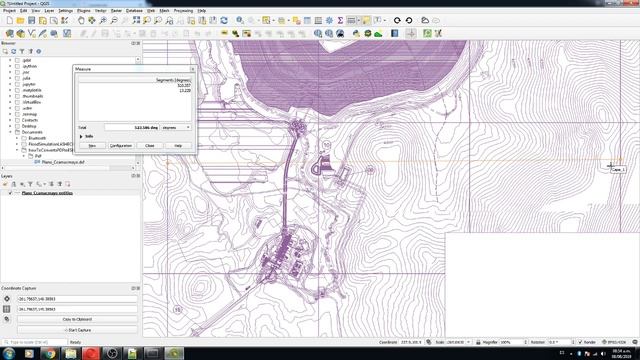Click New button in Measure dialog
Screen dimensions: 640x360
[x=92, y=146]
